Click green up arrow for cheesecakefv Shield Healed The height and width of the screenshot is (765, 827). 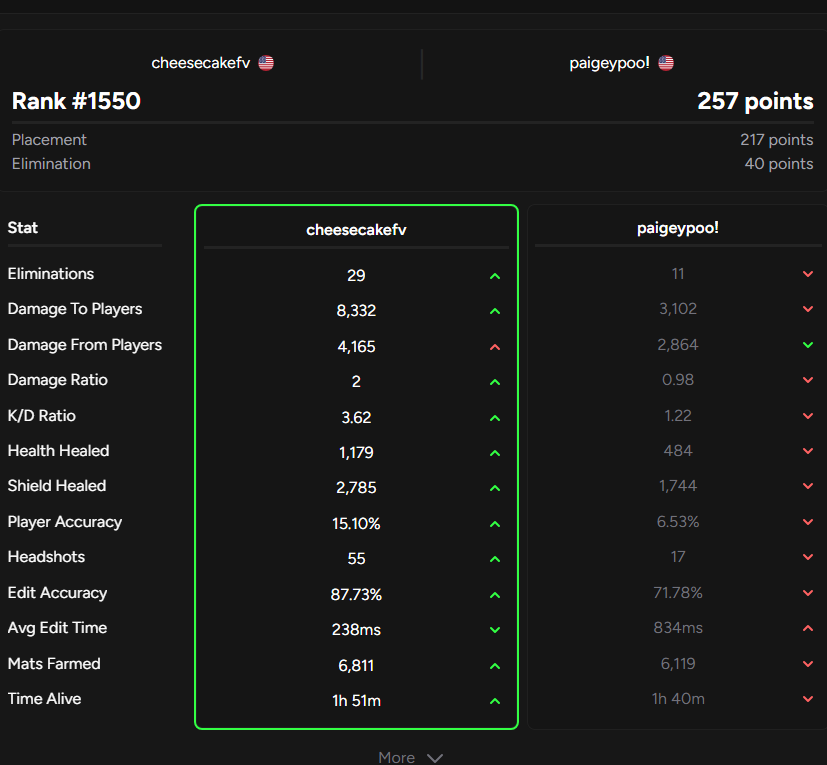coord(495,488)
